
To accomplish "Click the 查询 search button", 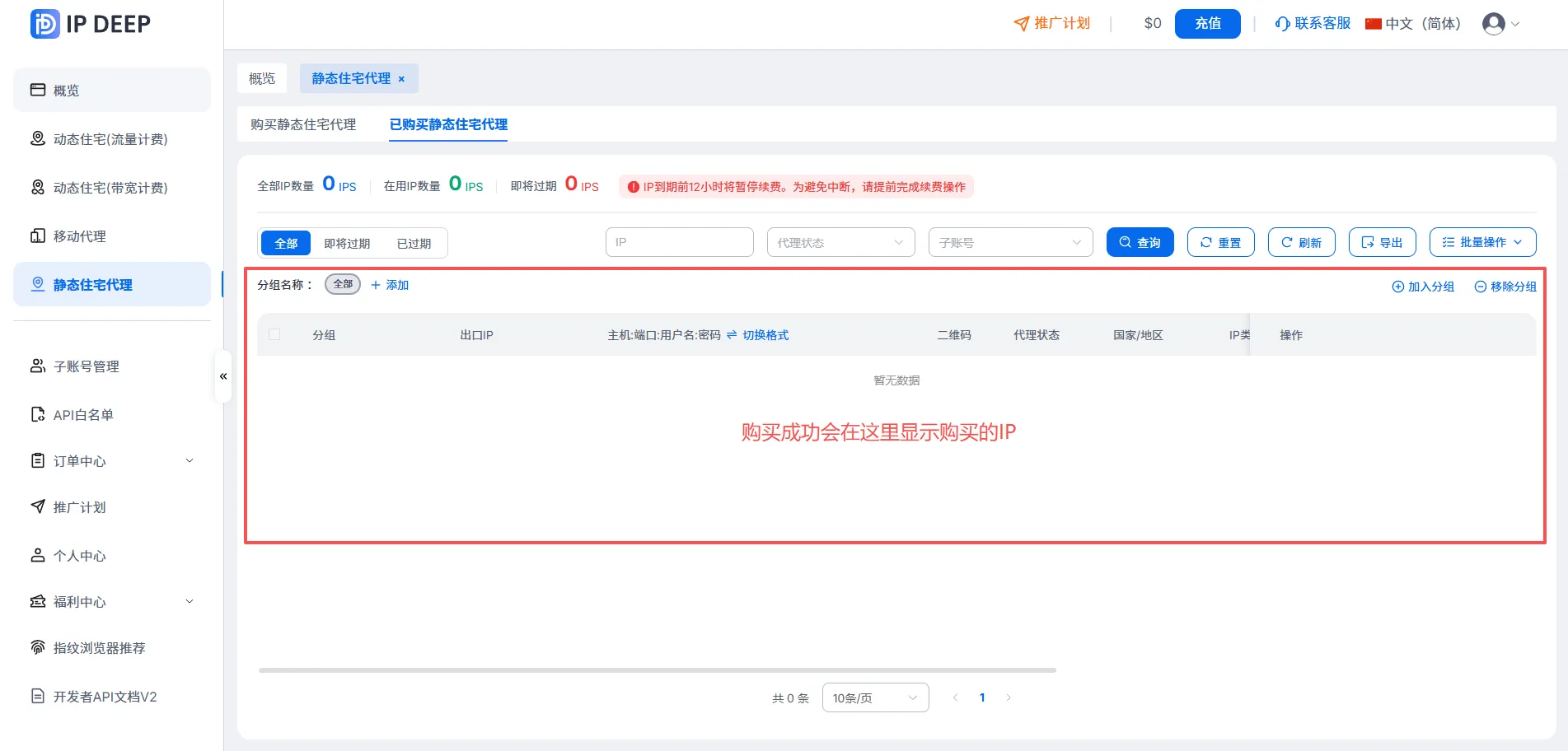I will [1140, 242].
